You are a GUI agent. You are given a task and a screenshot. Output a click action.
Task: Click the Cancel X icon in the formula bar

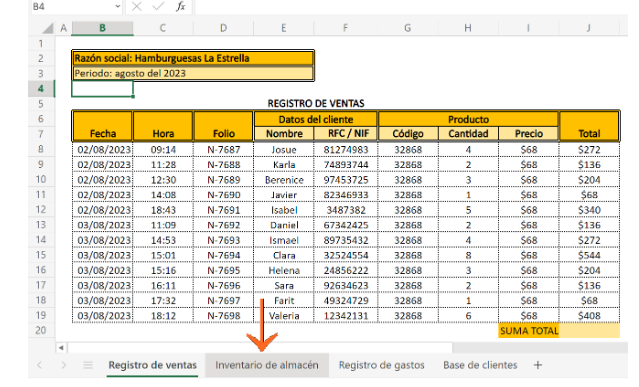[137, 7]
